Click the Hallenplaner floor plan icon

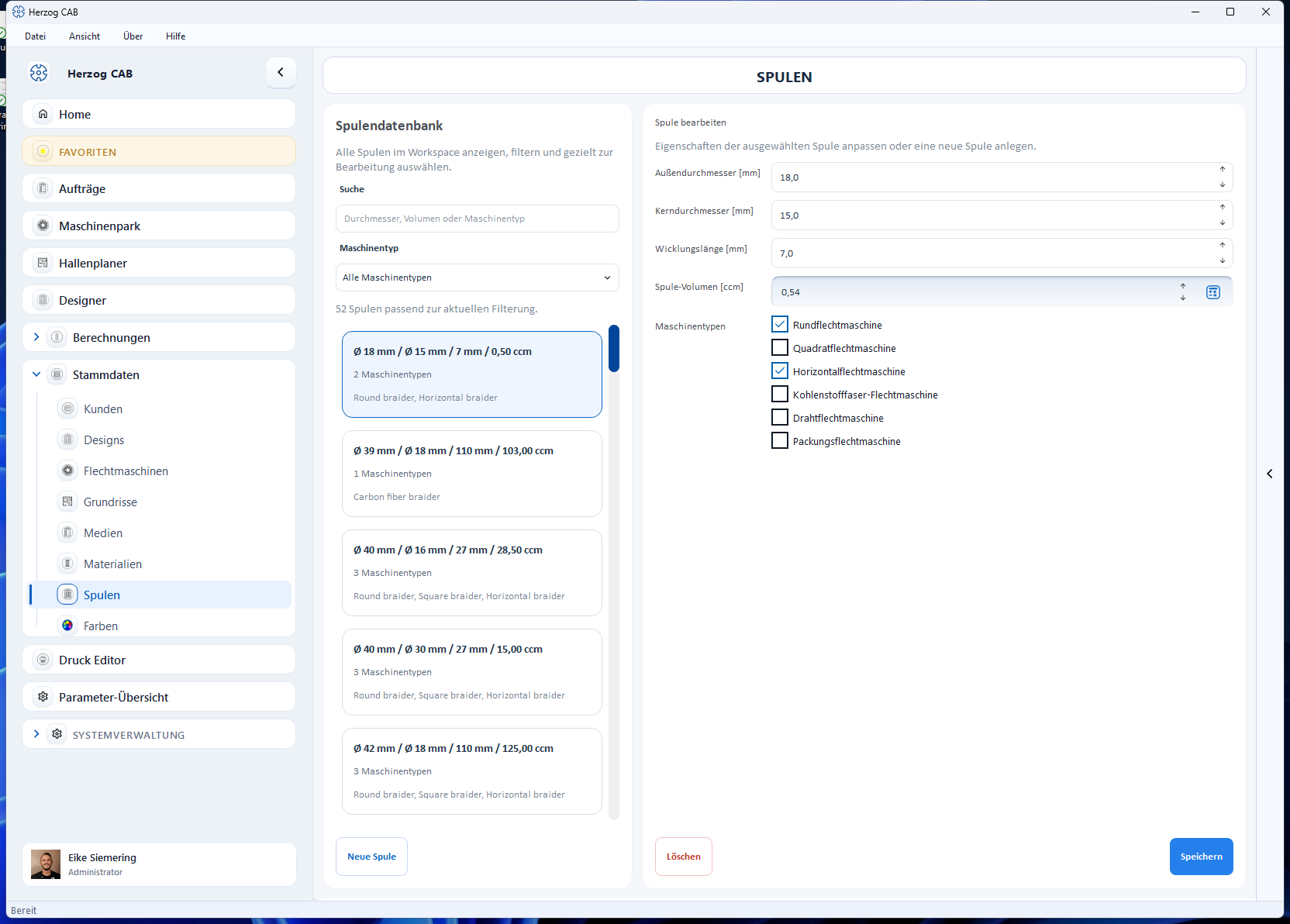tap(43, 263)
